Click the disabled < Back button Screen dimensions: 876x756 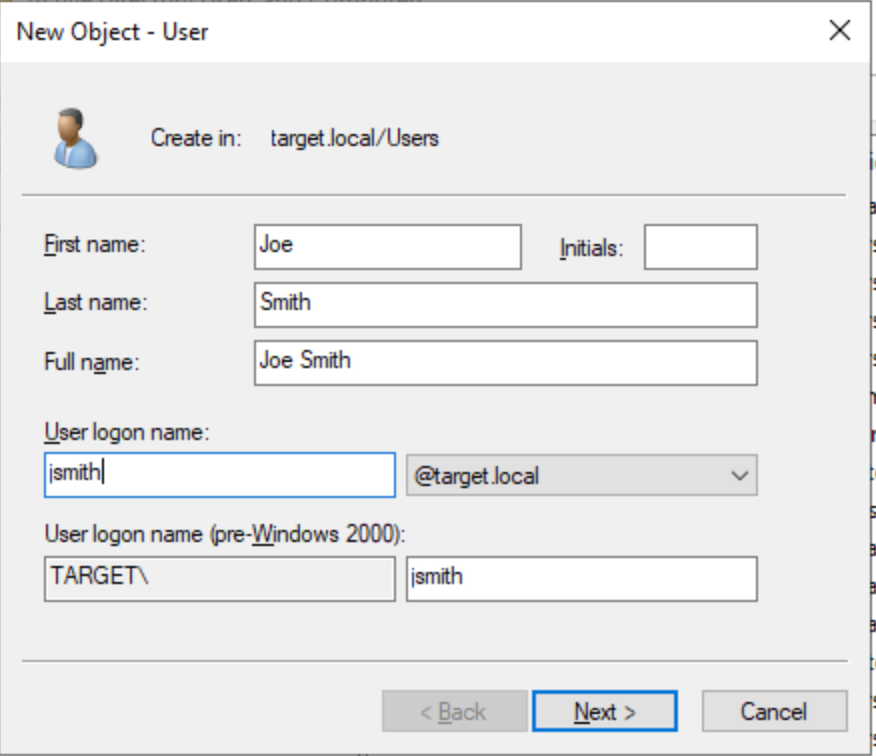click(454, 712)
